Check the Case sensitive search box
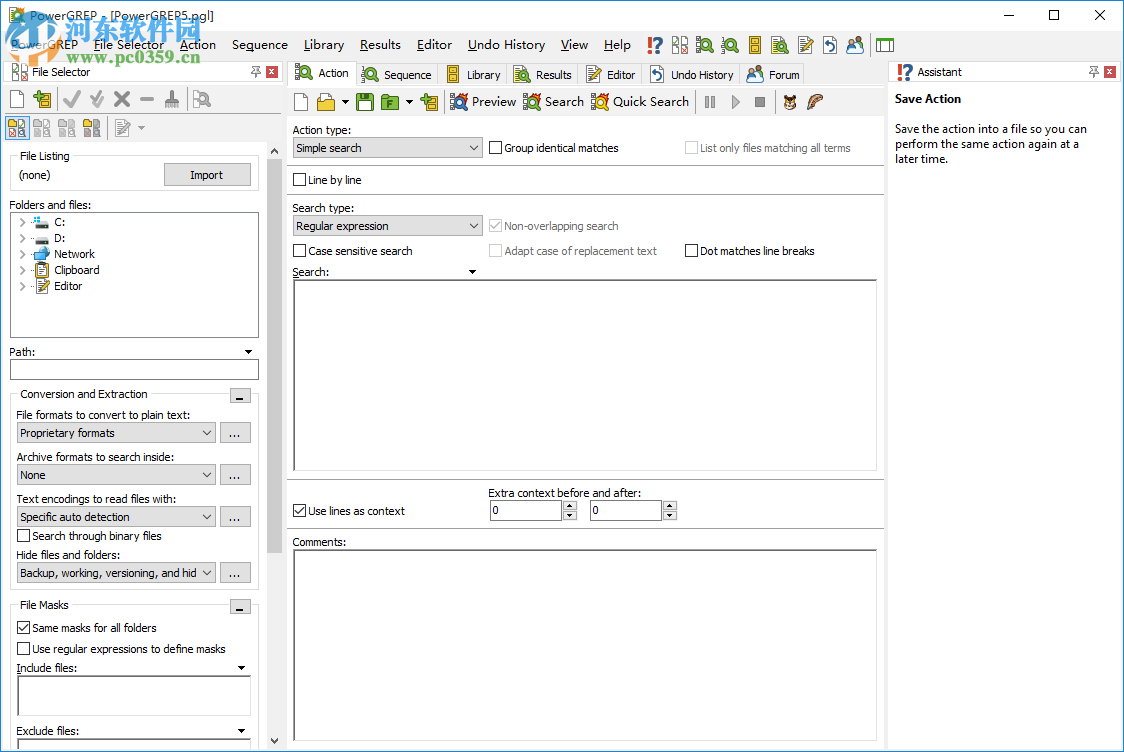Screen dimensions: 1124x752 click(298, 251)
